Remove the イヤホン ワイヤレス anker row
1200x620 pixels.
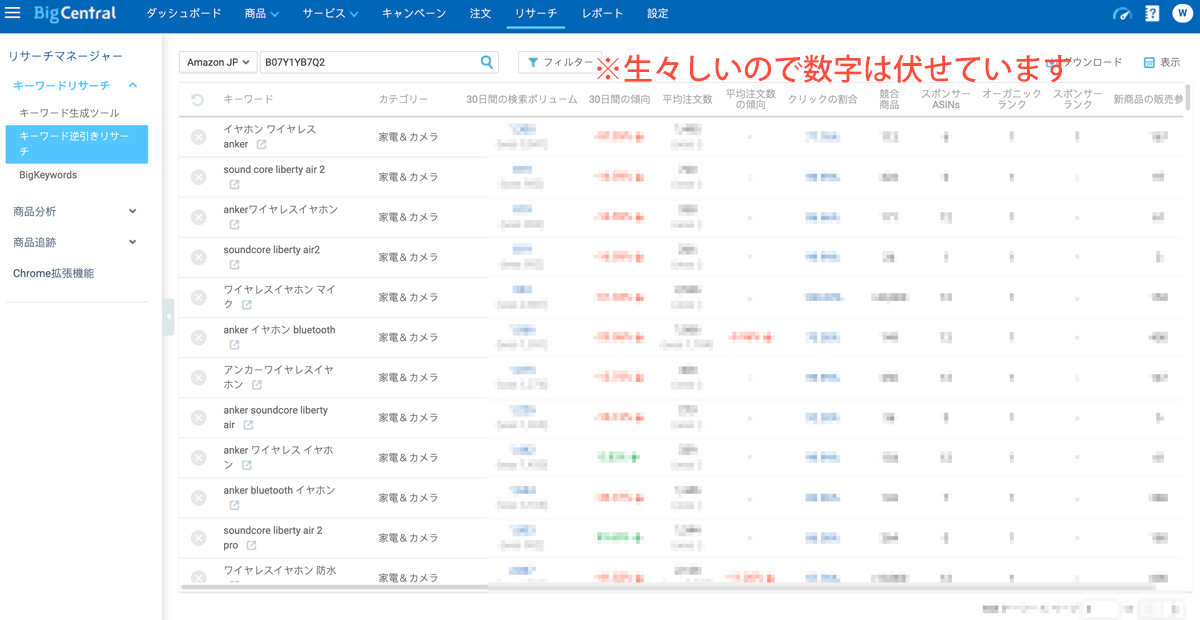pyautogui.click(x=198, y=137)
